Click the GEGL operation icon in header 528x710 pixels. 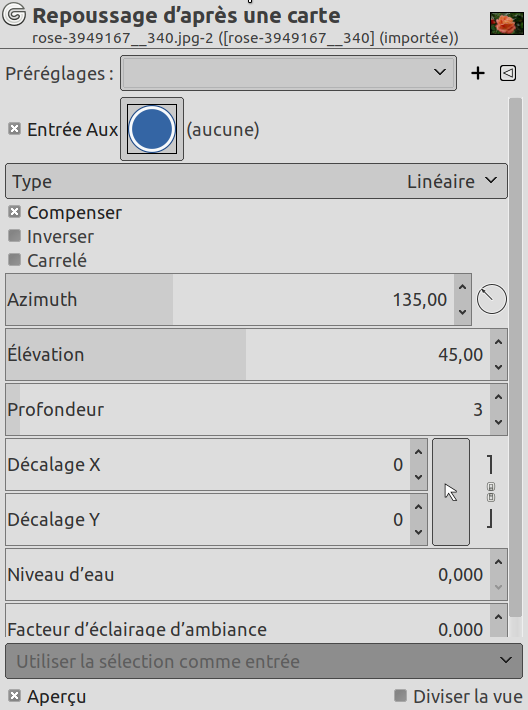[x=14, y=15]
